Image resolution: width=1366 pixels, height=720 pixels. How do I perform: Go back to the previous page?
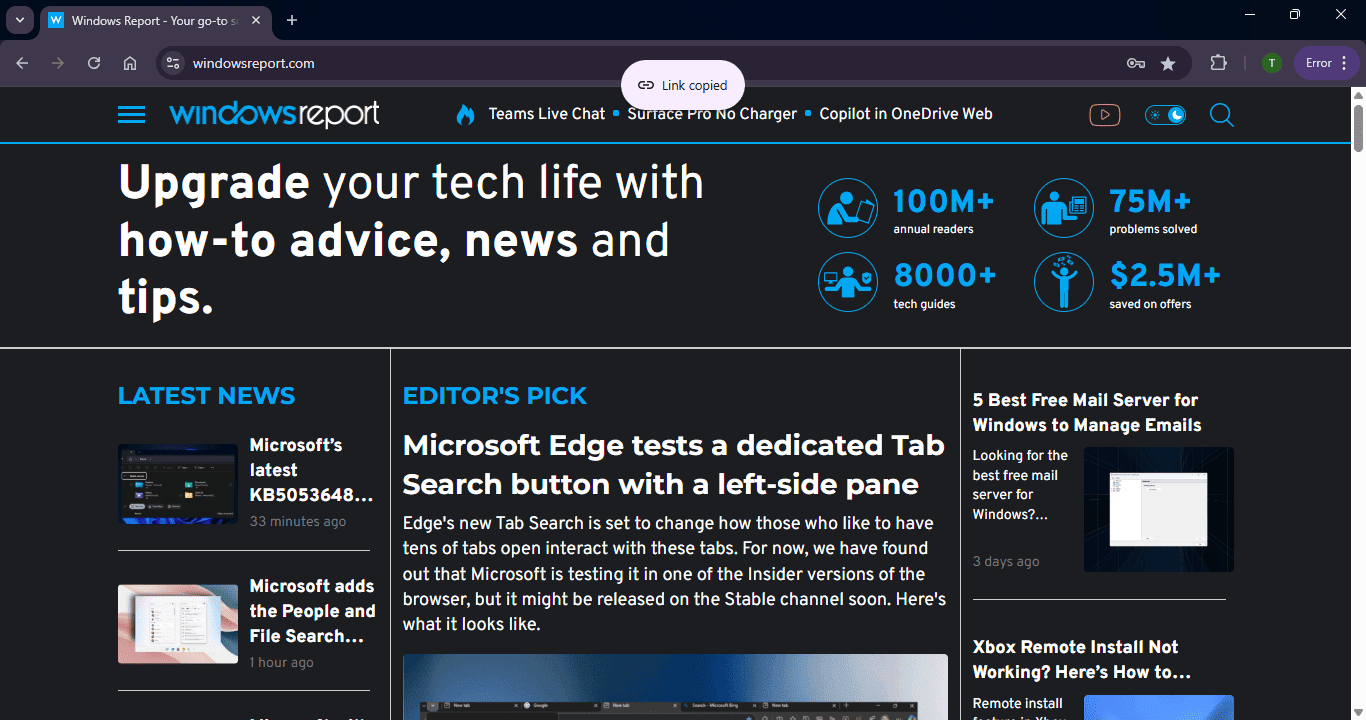coord(22,63)
